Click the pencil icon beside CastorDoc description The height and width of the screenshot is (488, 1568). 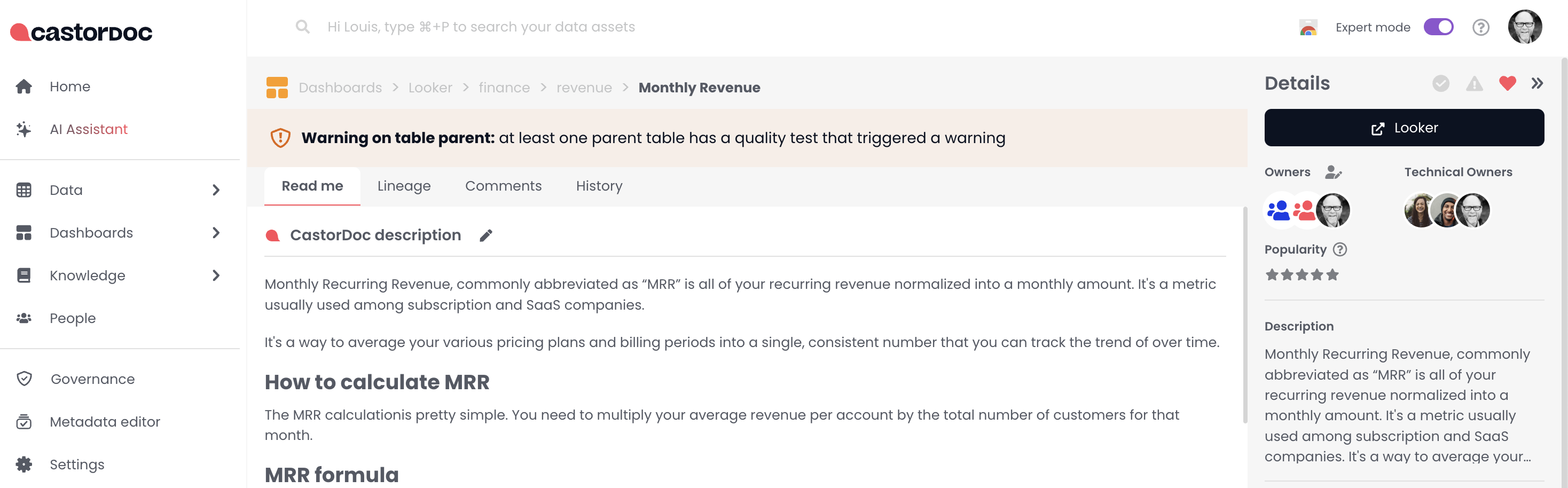tap(486, 235)
